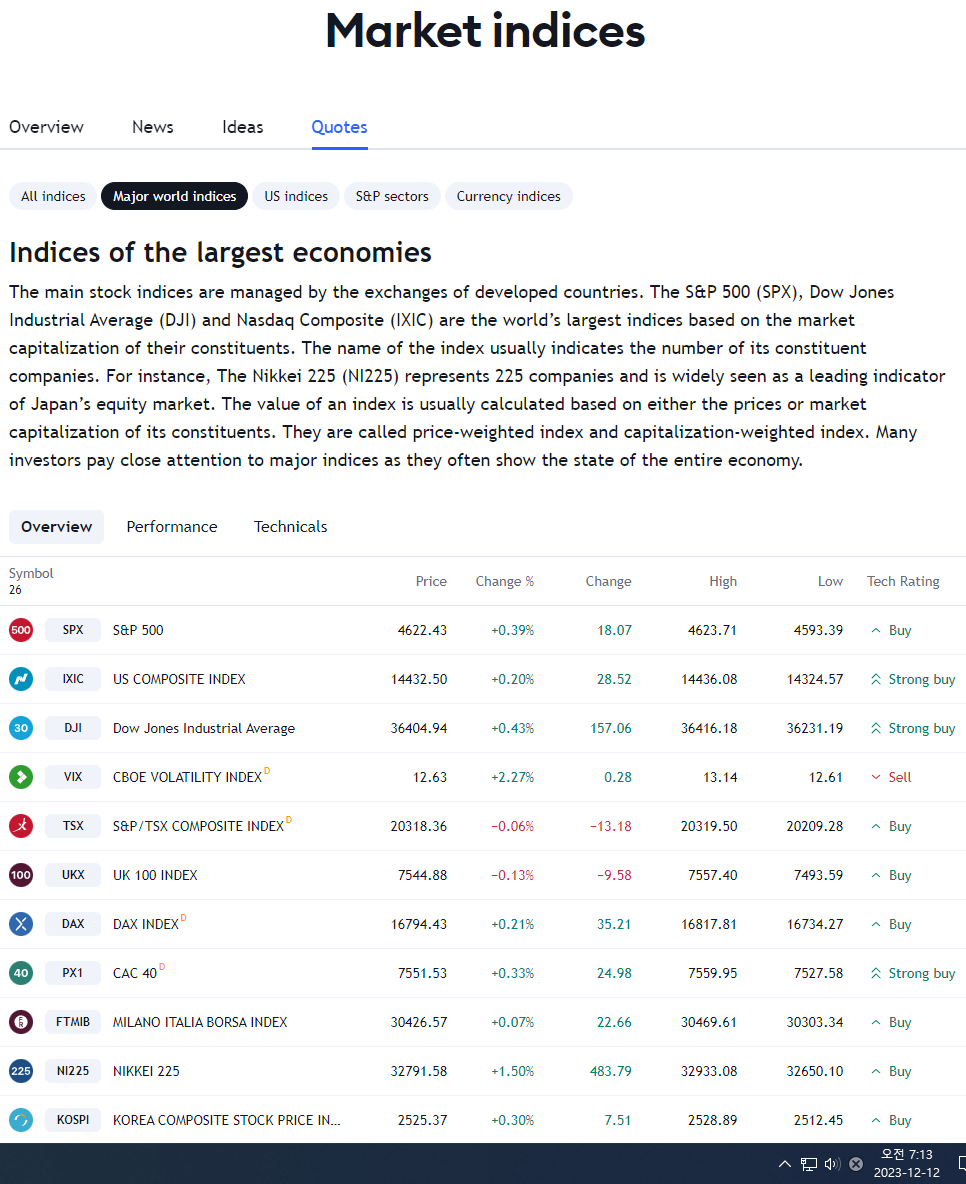Click the UKX dark 100 logo icon

[x=21, y=875]
